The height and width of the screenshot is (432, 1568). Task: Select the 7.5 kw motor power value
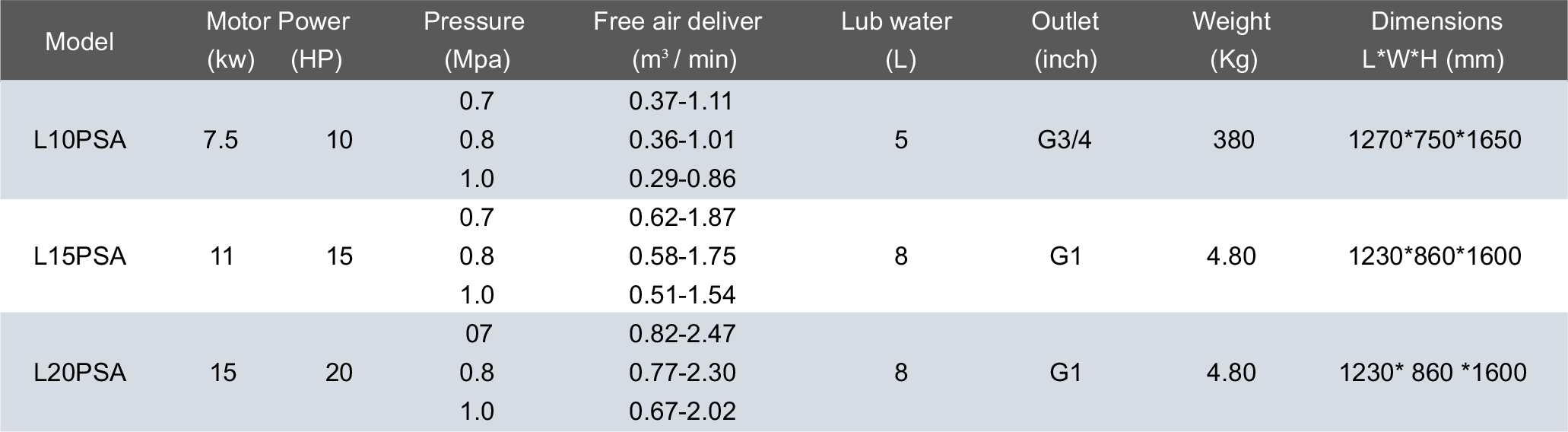pos(221,140)
